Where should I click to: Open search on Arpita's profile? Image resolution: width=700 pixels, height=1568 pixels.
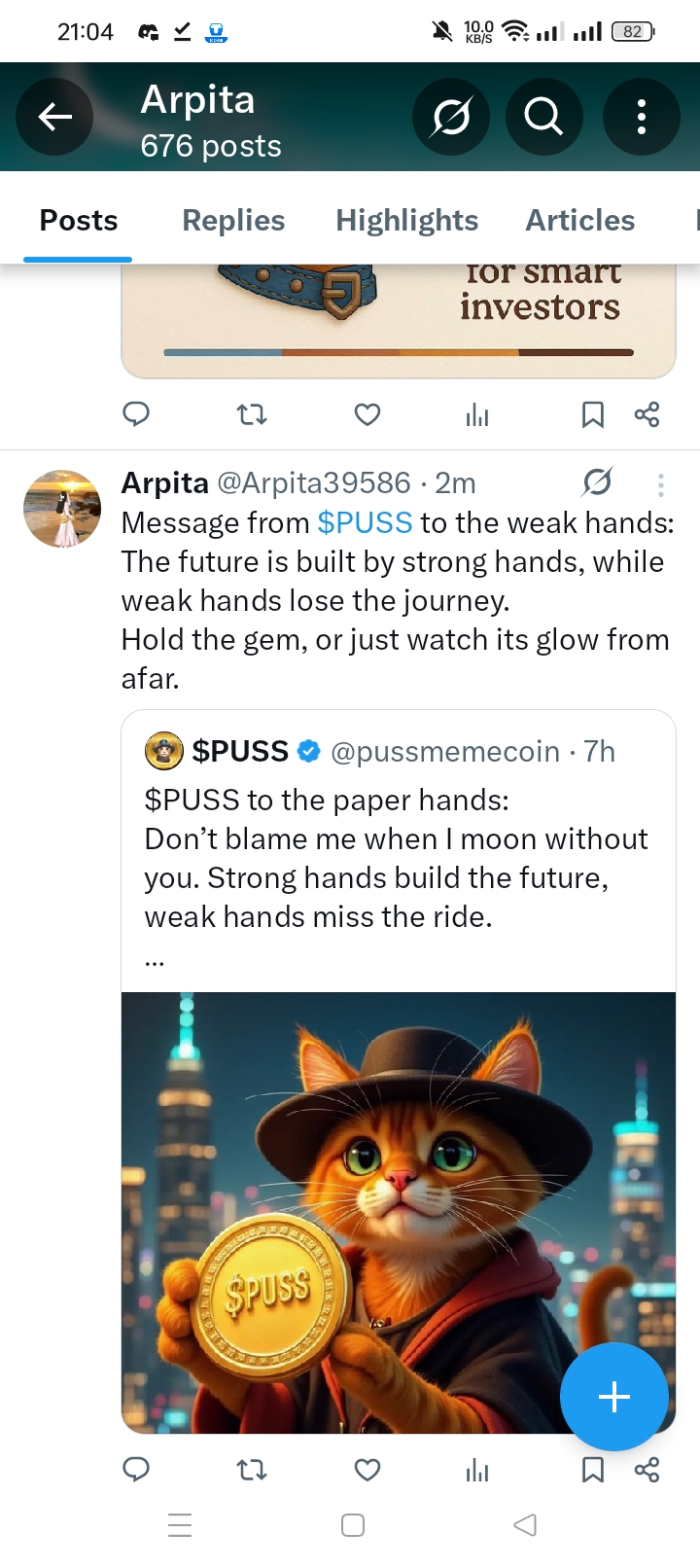[543, 117]
